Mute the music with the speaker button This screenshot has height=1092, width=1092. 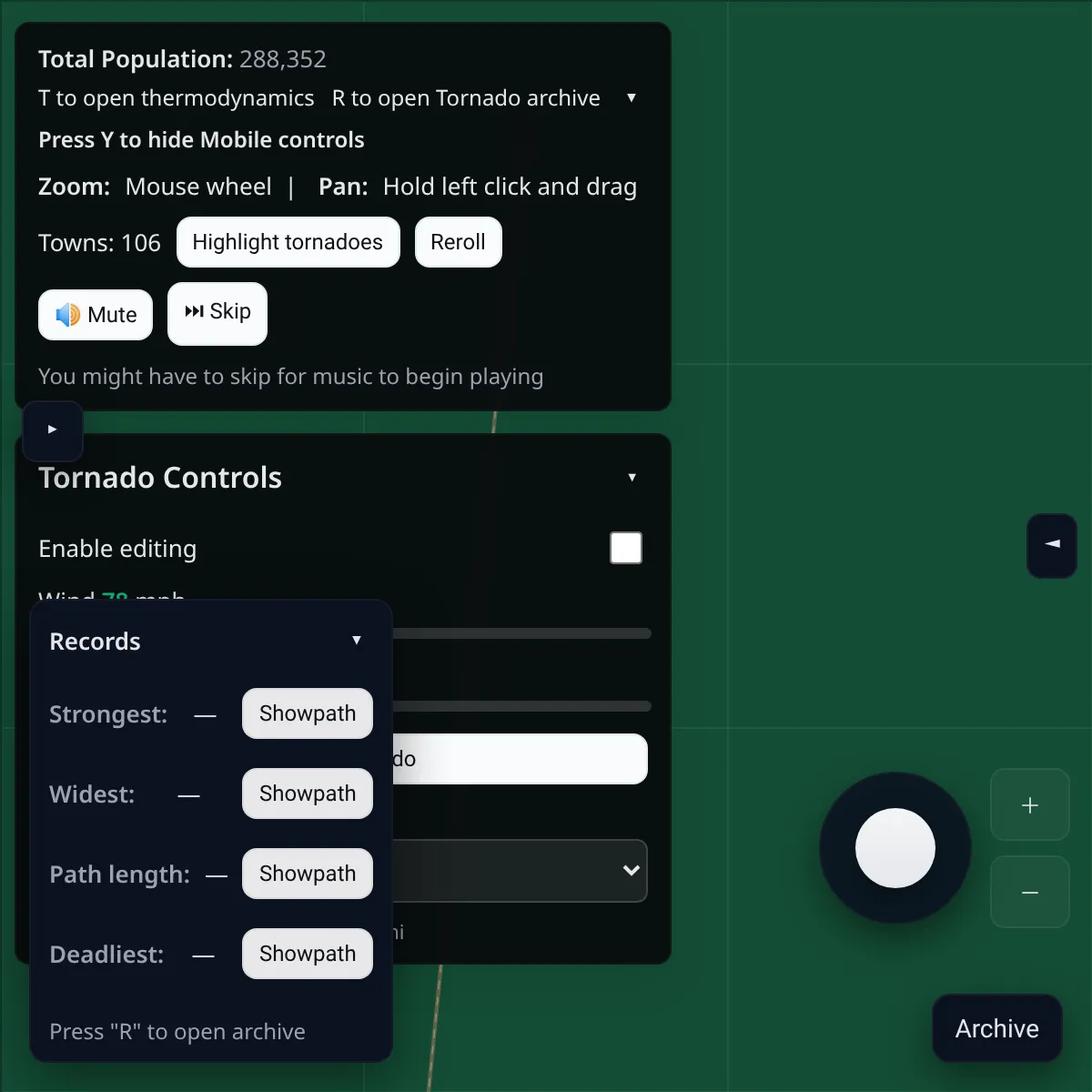pos(96,315)
